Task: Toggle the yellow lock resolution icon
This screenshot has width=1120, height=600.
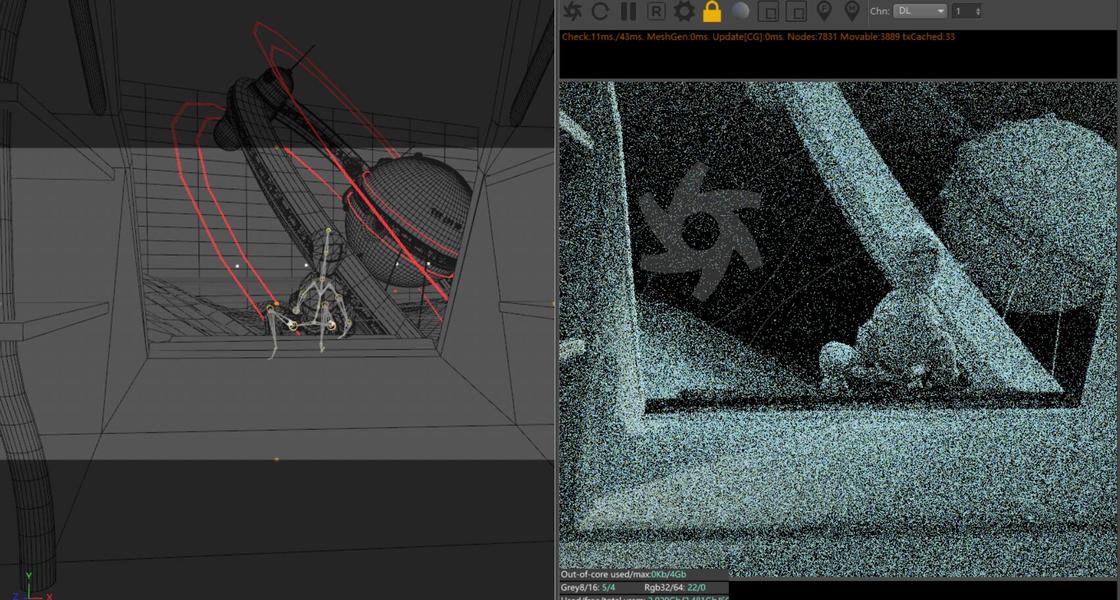Action: click(x=712, y=11)
